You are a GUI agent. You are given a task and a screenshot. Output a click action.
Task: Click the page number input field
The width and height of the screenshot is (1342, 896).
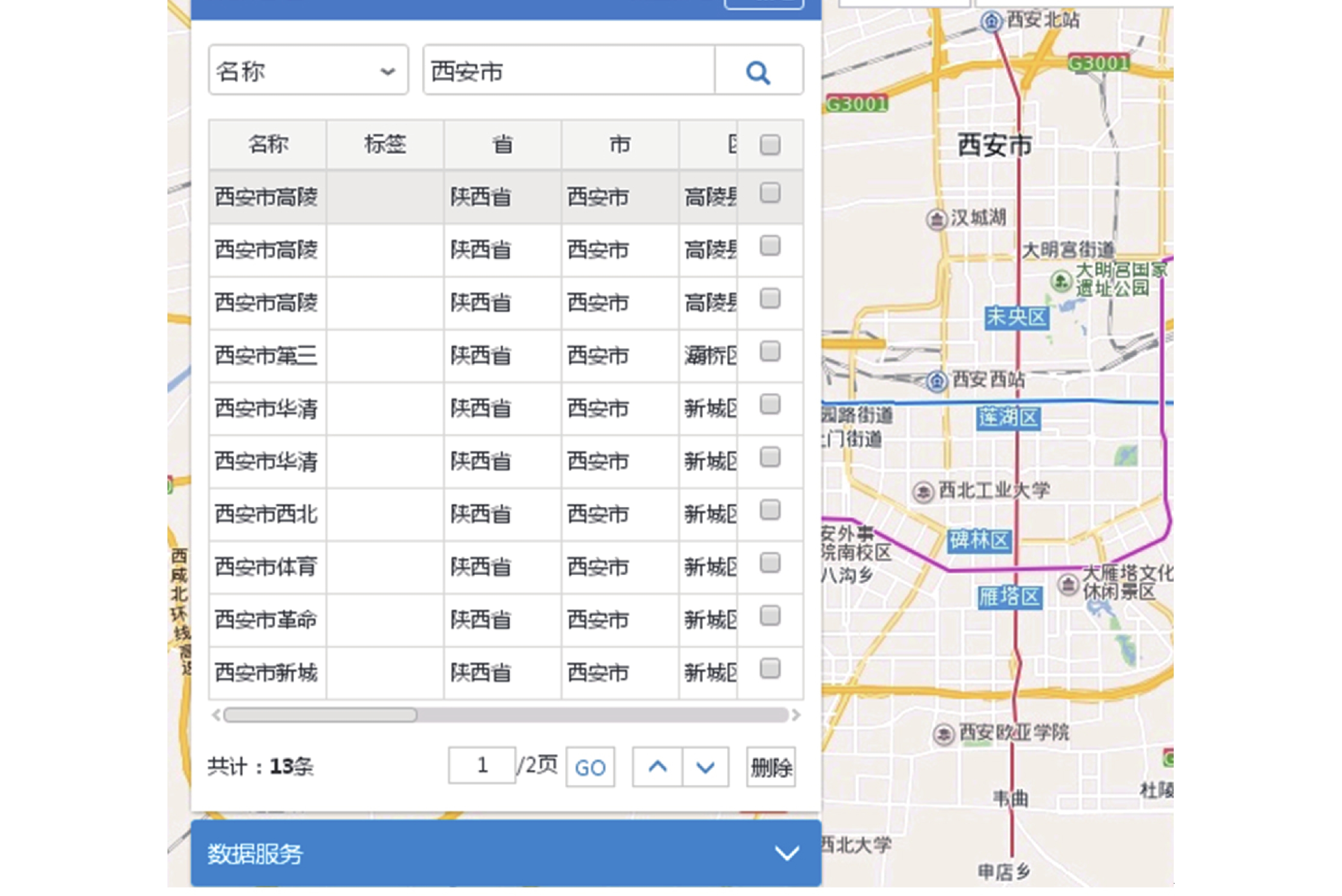point(482,765)
